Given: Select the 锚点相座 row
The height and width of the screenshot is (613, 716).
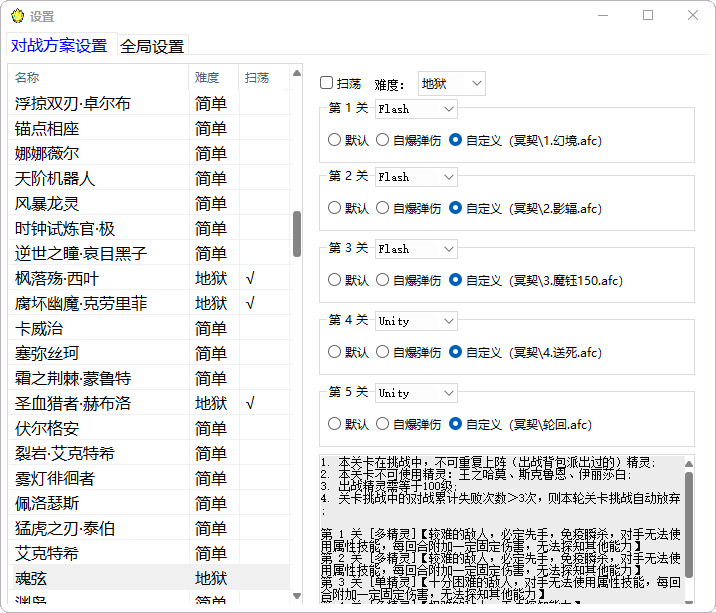Looking at the screenshot, I should tap(149, 128).
